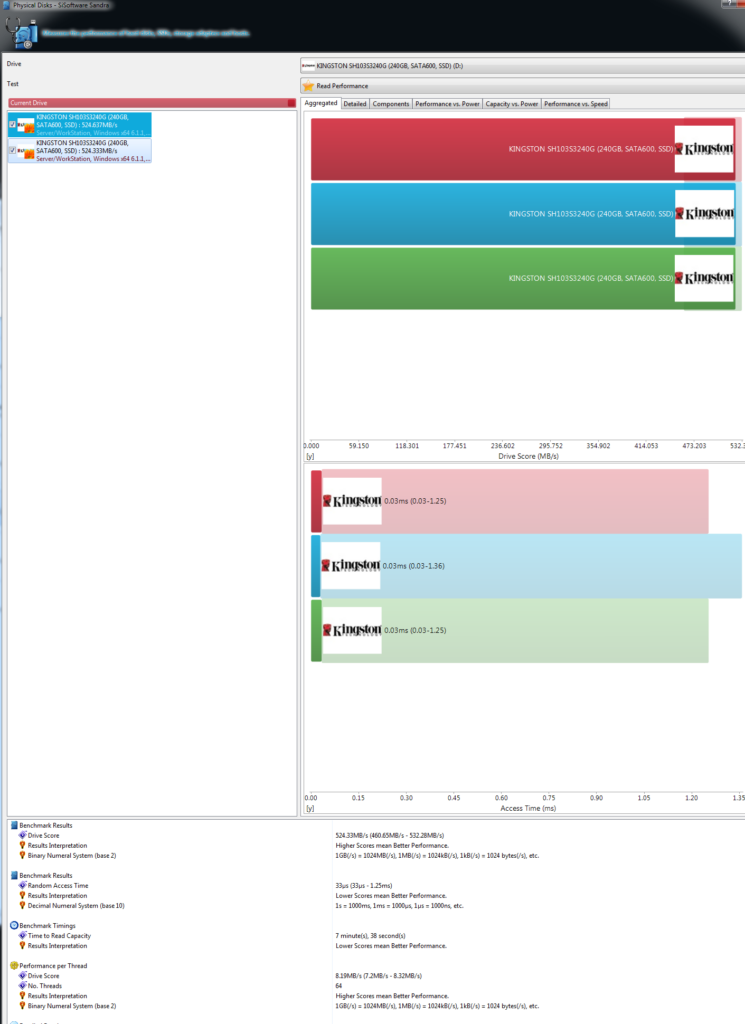Click Kingston logo on the red drive score bar

704,149
